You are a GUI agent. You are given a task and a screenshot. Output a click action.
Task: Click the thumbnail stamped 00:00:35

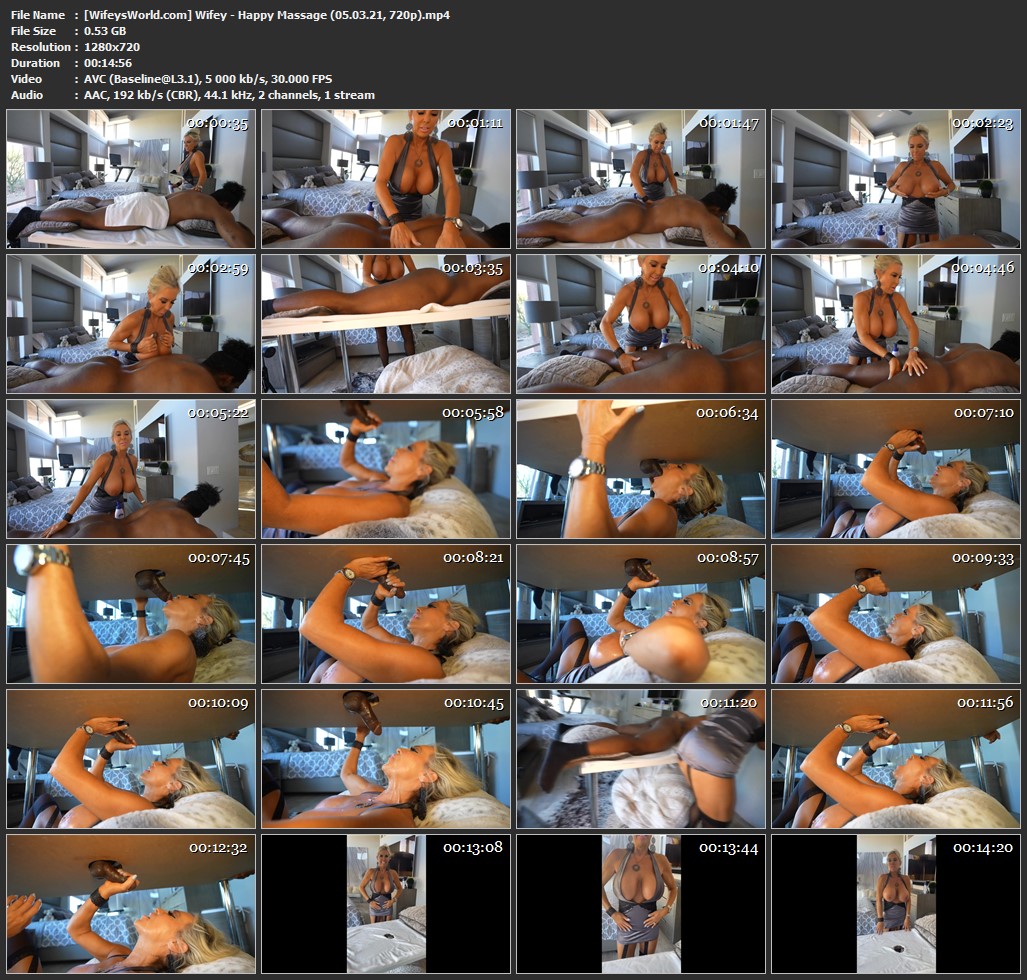click(131, 179)
